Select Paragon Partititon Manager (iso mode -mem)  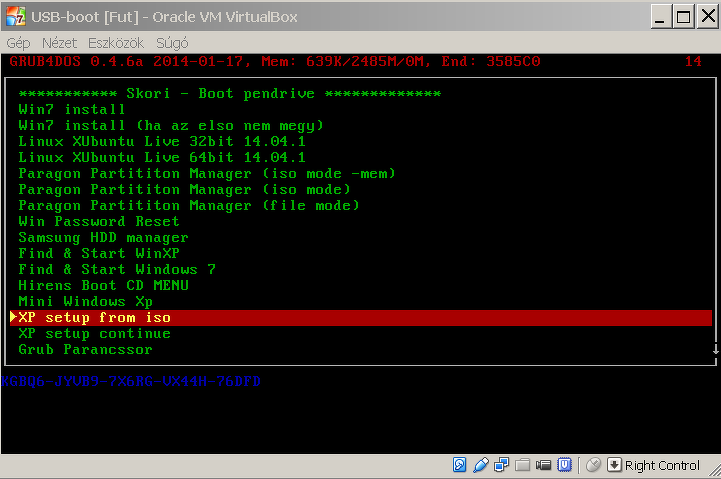207,173
